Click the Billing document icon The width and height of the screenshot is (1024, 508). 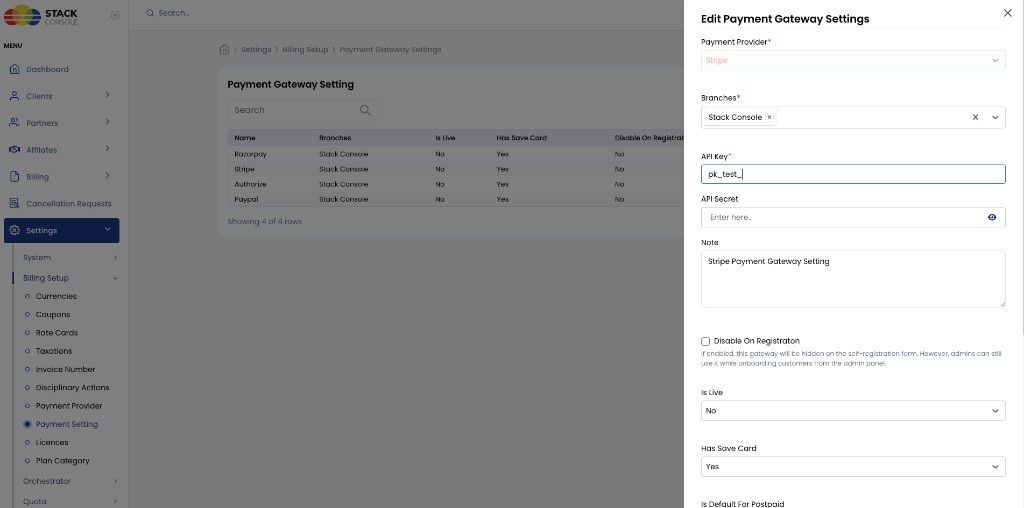(14, 176)
